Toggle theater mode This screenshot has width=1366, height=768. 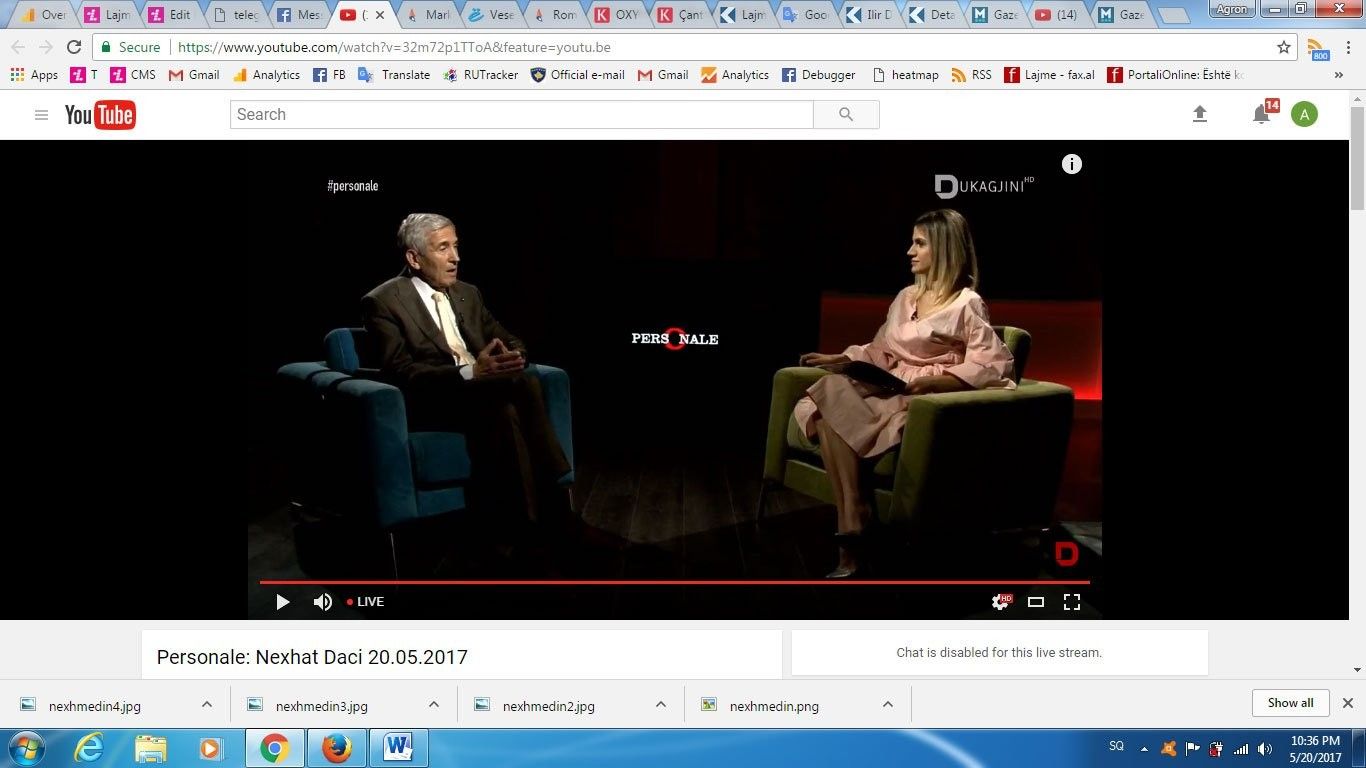pyautogui.click(x=1036, y=602)
